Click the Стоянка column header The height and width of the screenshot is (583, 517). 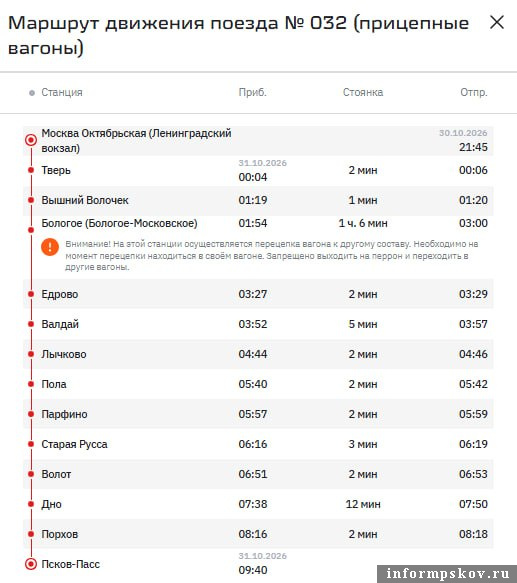pos(363,92)
